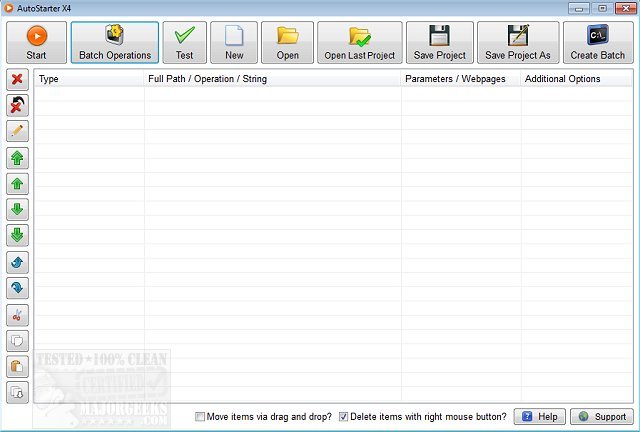Click the AutoStarter X4 title bar icon

[x=8, y=8]
